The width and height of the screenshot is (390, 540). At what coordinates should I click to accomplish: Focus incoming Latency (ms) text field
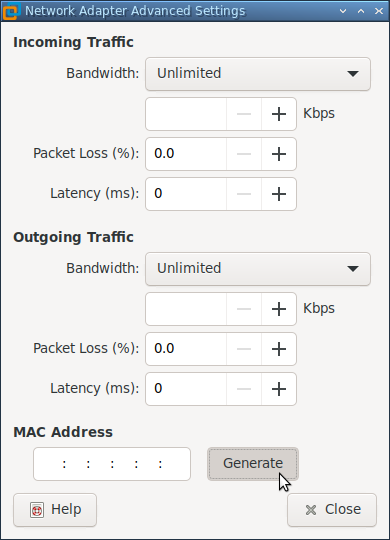pos(186,194)
